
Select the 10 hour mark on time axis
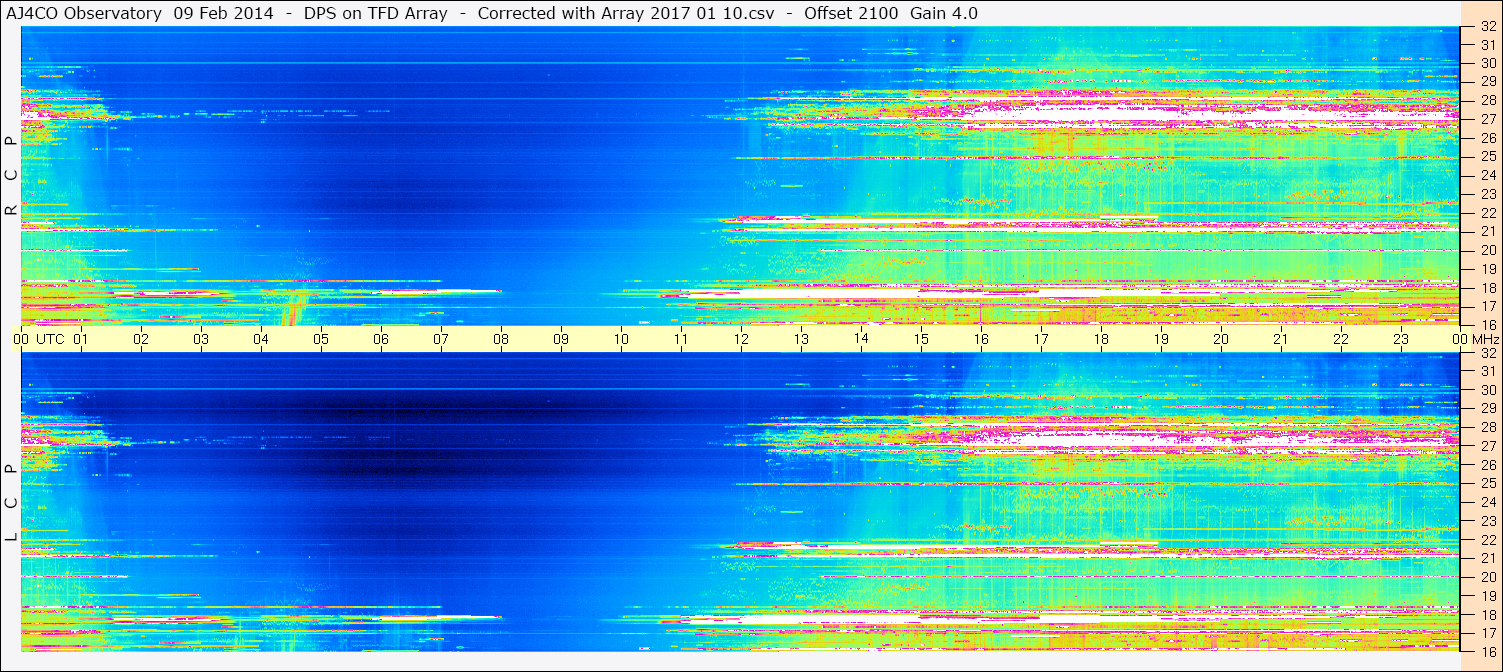click(621, 339)
